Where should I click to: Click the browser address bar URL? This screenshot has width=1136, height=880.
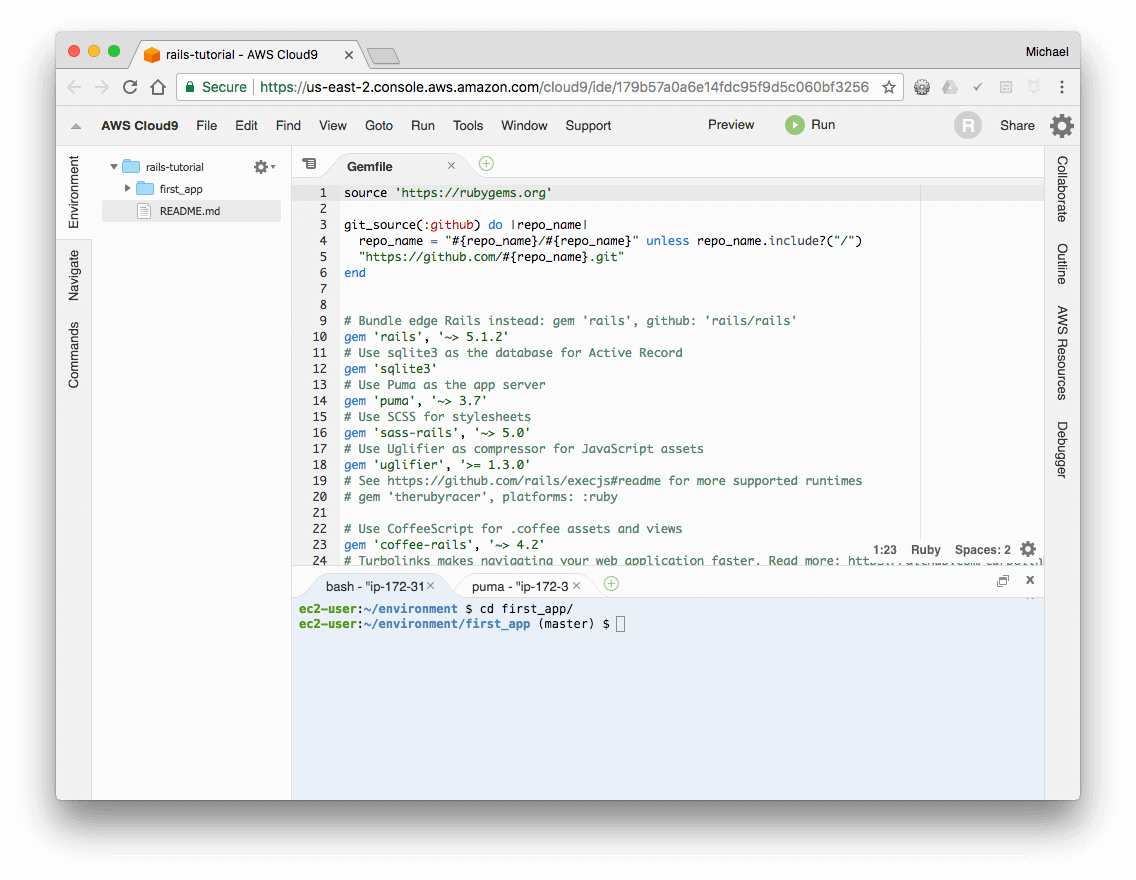[564, 87]
